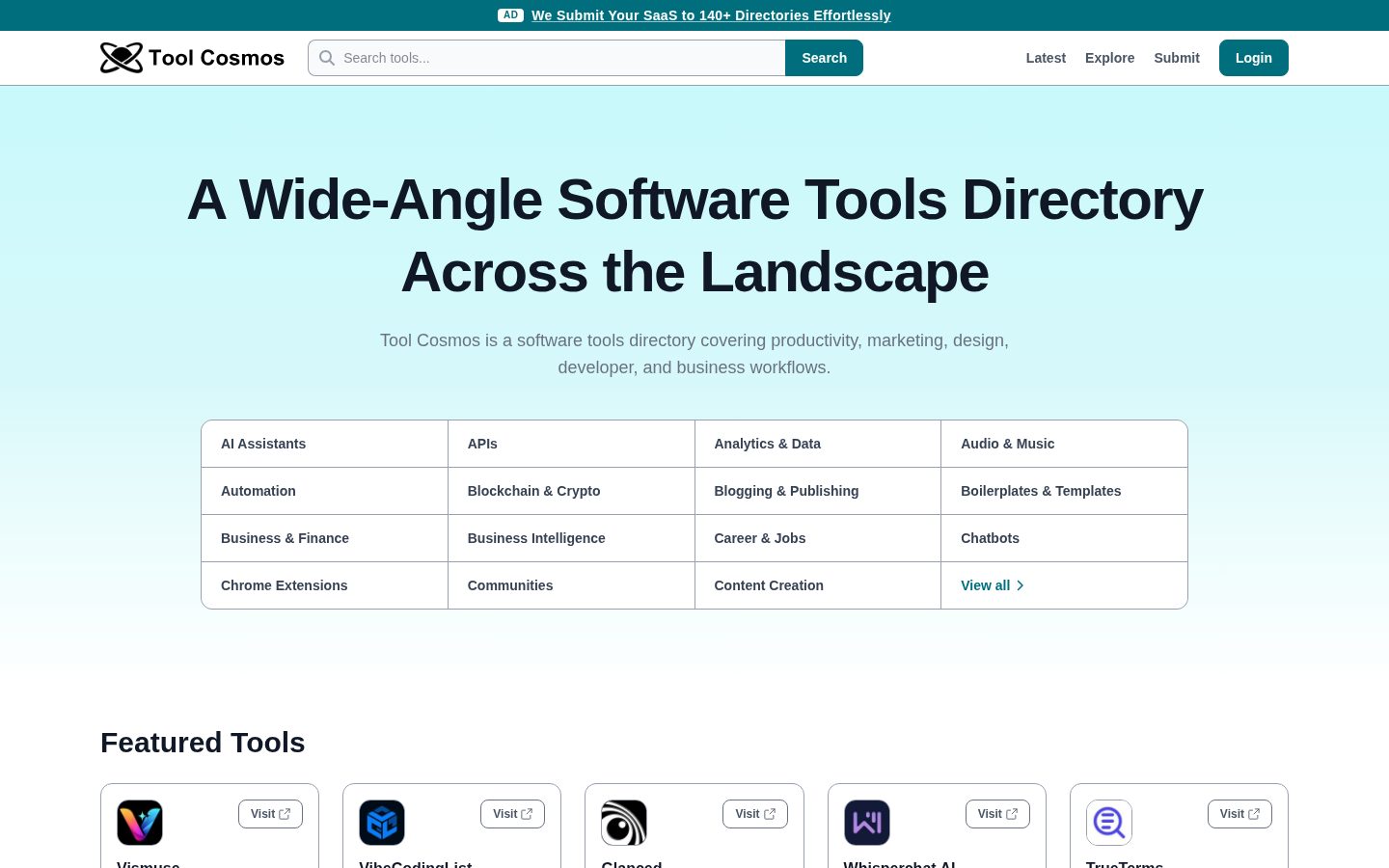
Task: Select the Blogging & Publishing category
Action: pyautogui.click(x=818, y=491)
